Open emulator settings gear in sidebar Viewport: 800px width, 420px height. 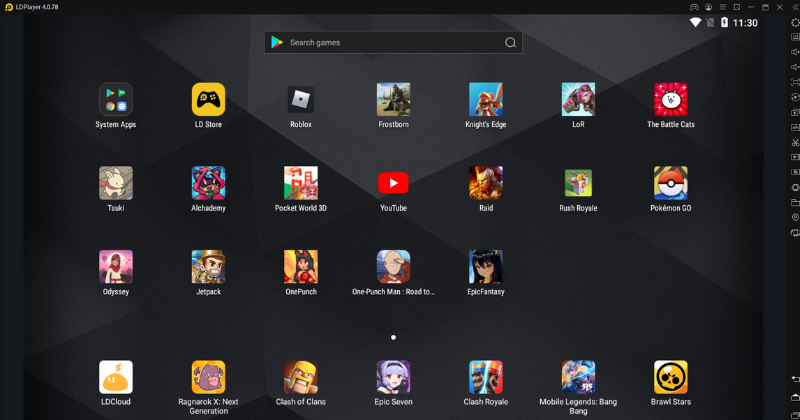click(x=795, y=23)
